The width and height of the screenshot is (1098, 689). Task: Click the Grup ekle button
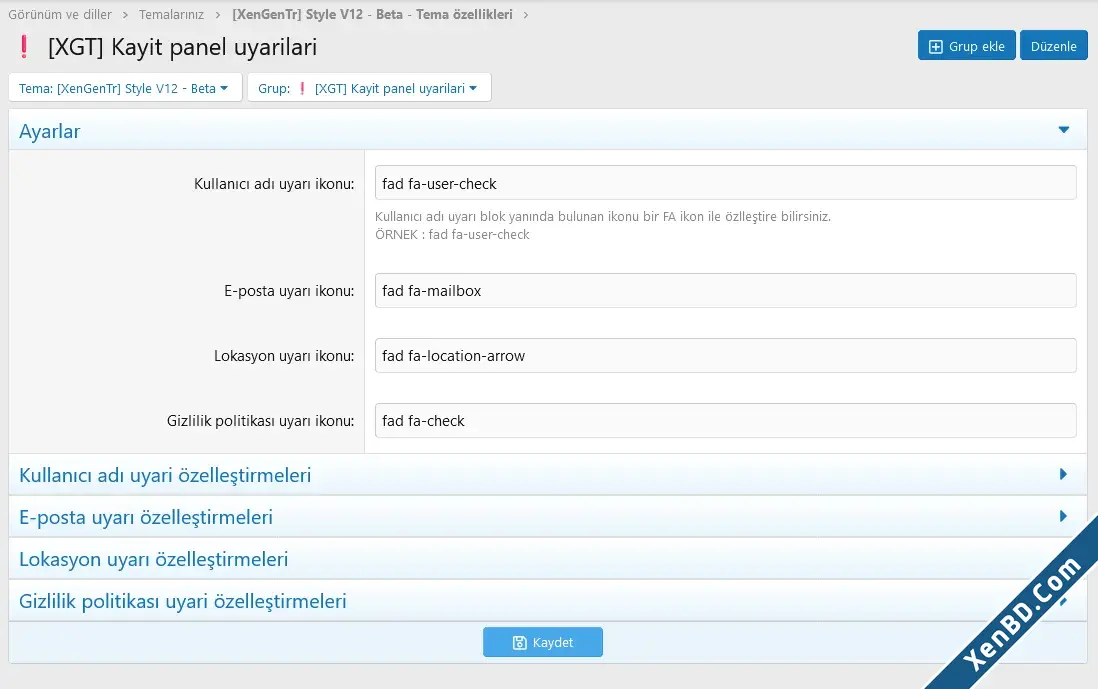click(966, 46)
